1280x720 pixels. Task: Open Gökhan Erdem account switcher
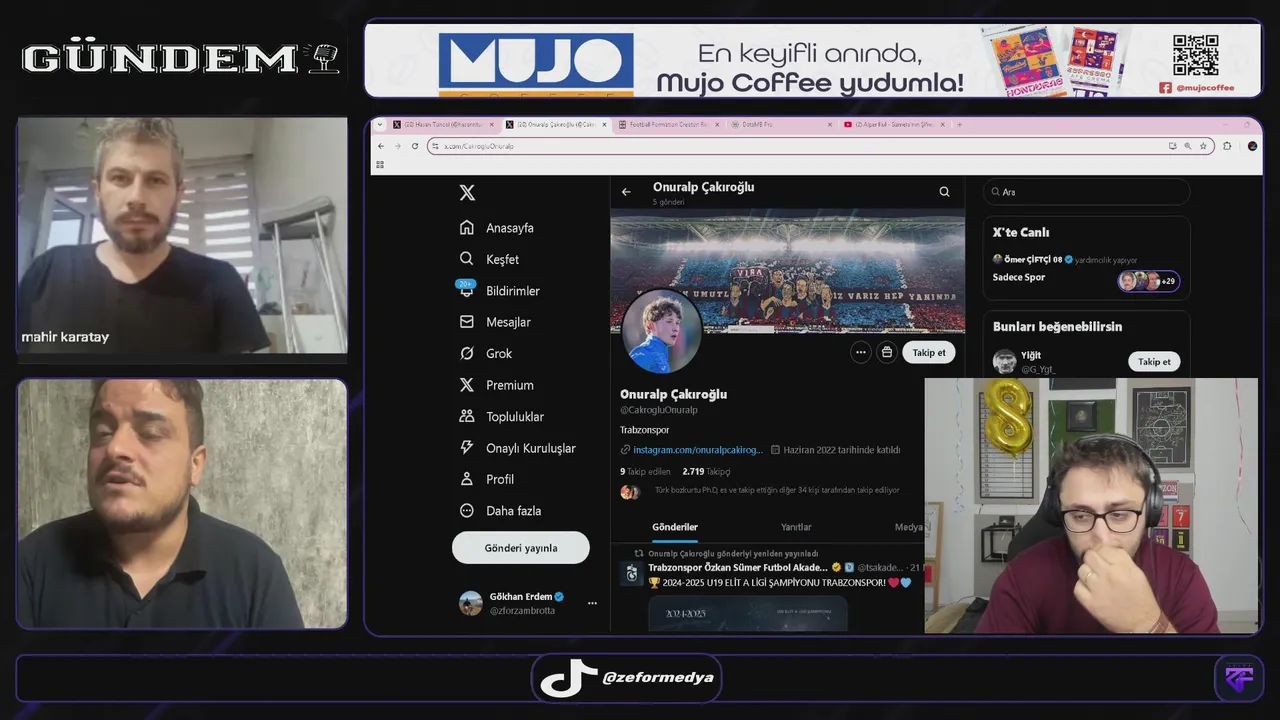(x=527, y=603)
